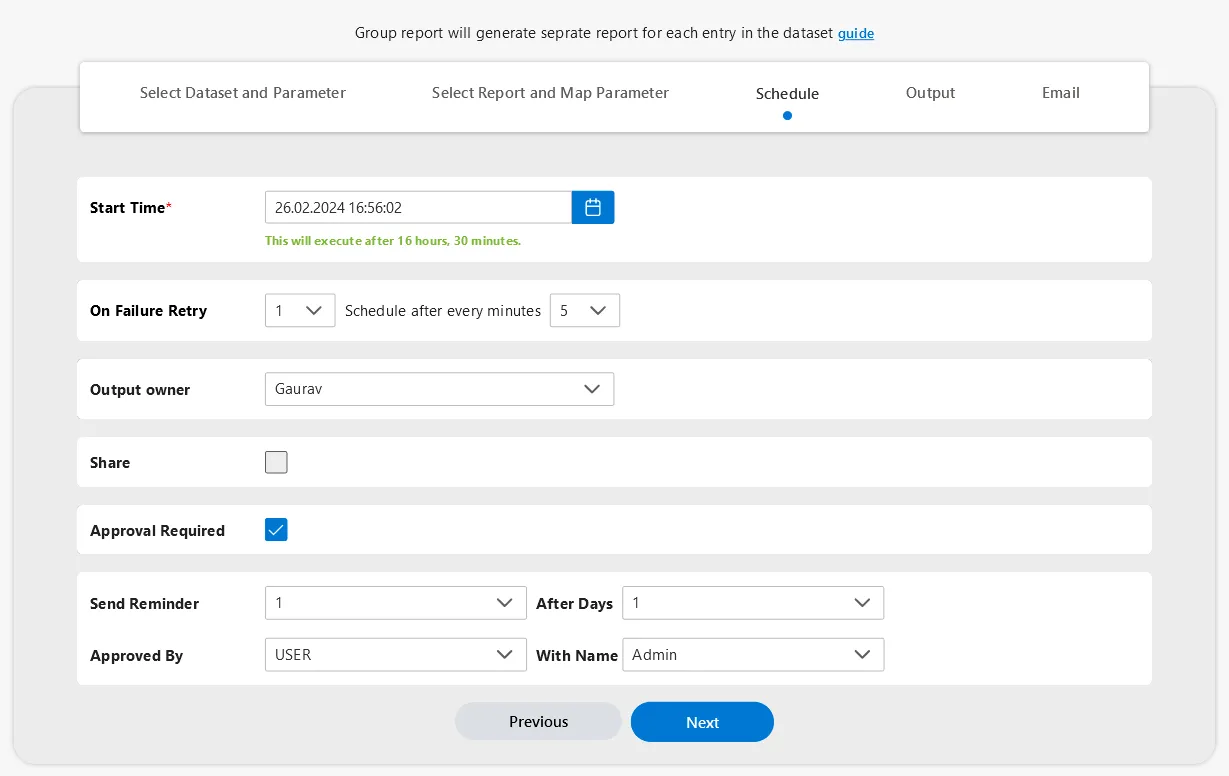Open the guide link

point(856,33)
